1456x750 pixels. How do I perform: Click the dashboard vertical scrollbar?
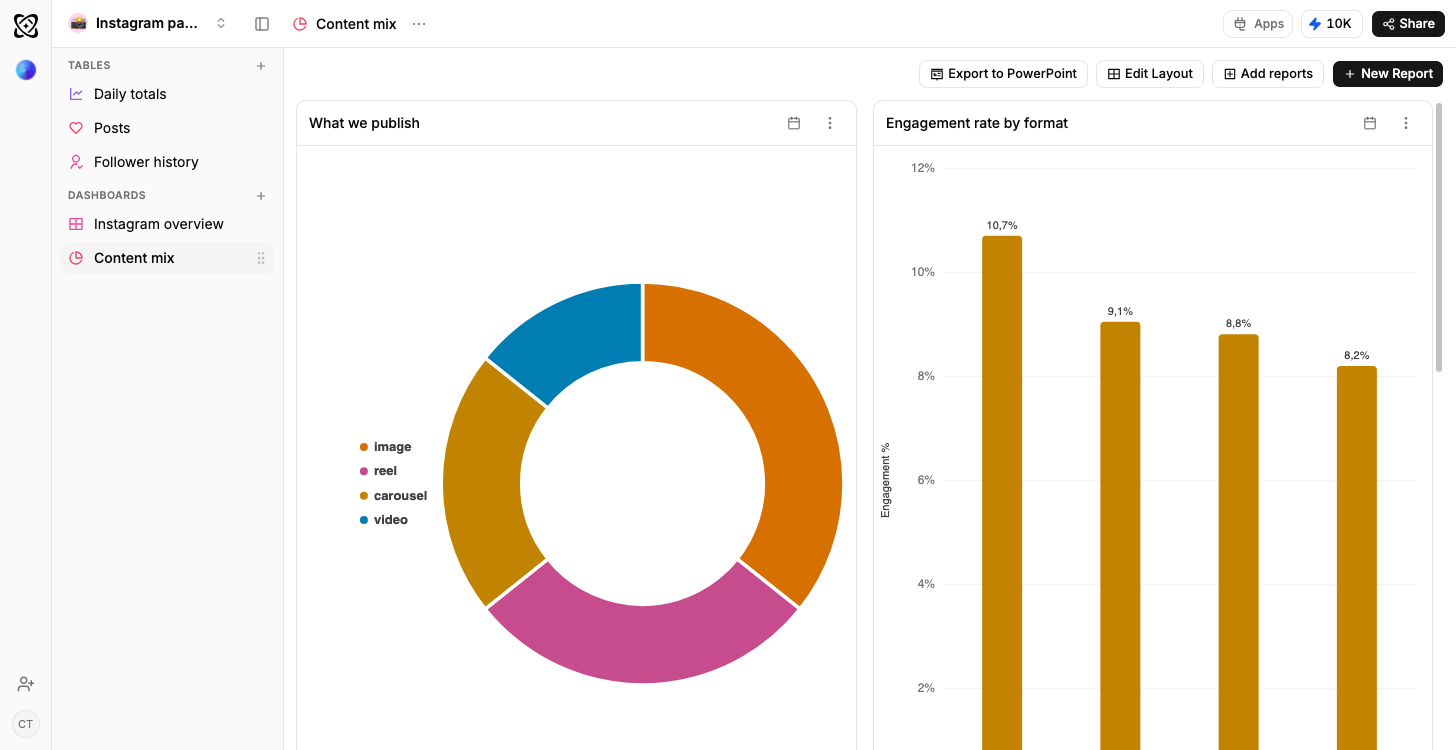(x=1440, y=237)
